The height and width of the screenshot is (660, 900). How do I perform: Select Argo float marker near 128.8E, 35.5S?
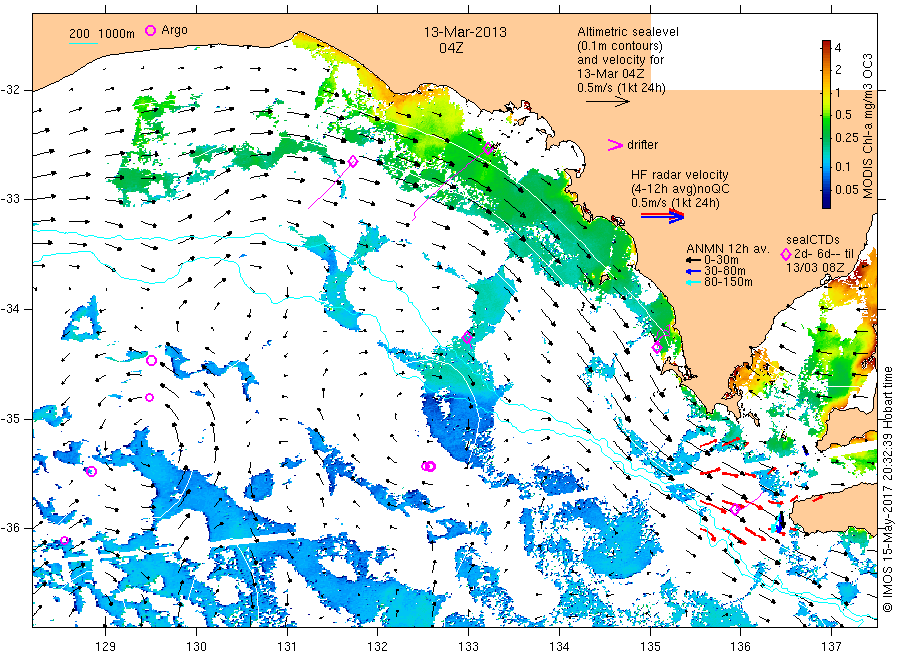(x=91, y=472)
